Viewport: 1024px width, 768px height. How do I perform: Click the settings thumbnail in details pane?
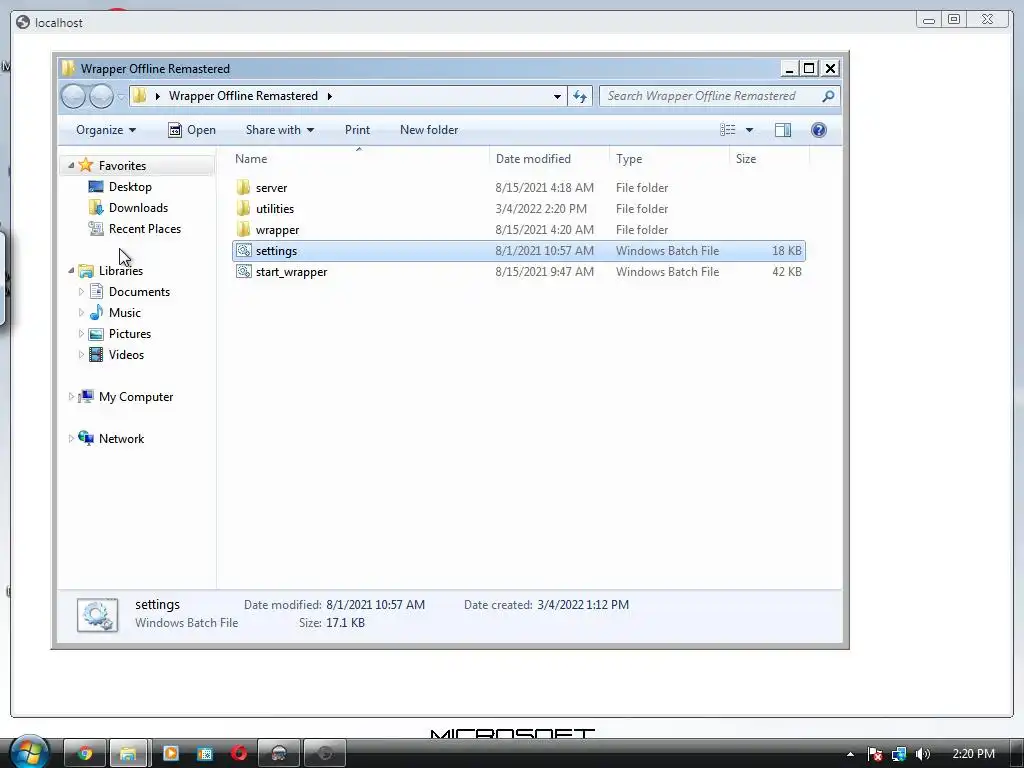click(97, 615)
